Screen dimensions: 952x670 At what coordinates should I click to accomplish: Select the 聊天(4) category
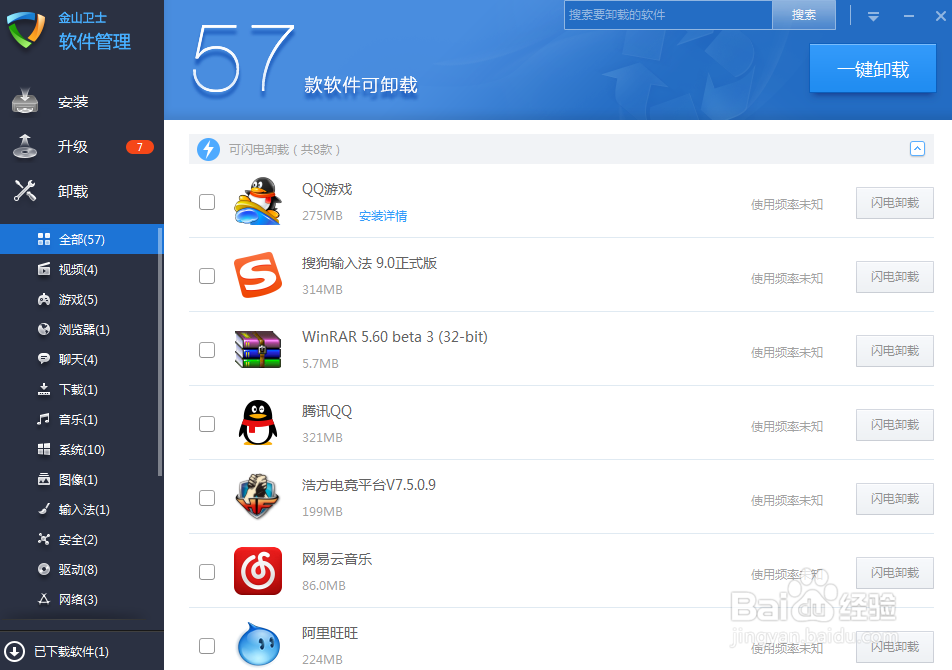[79, 359]
